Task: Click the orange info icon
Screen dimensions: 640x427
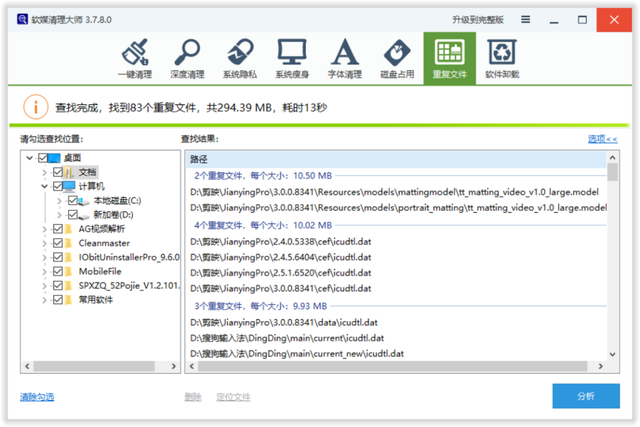Action: point(36,107)
